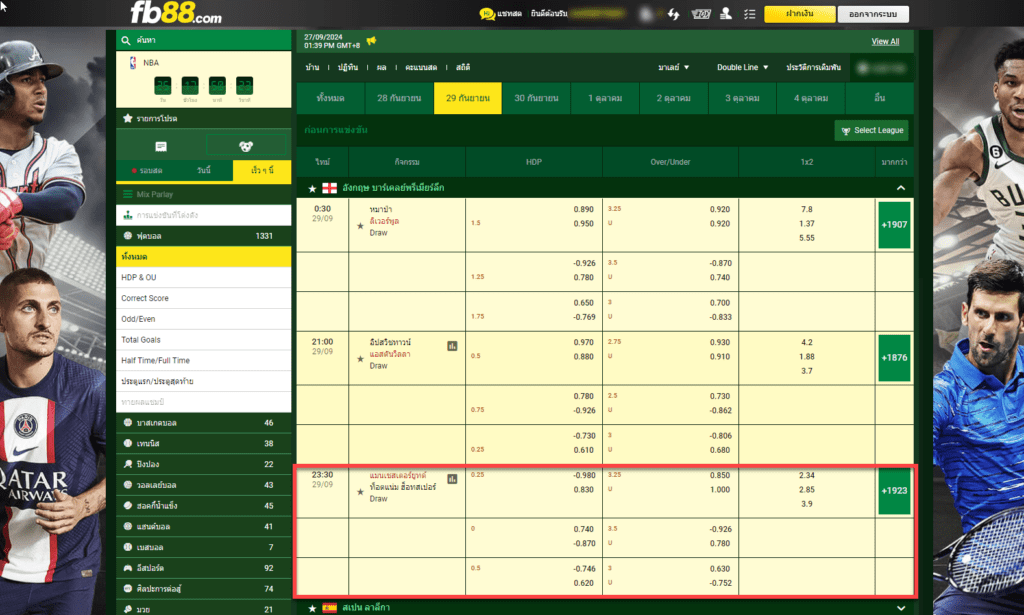Open Mix Parlay list icon
Viewport: 1024px width, 615px height.
point(128,194)
